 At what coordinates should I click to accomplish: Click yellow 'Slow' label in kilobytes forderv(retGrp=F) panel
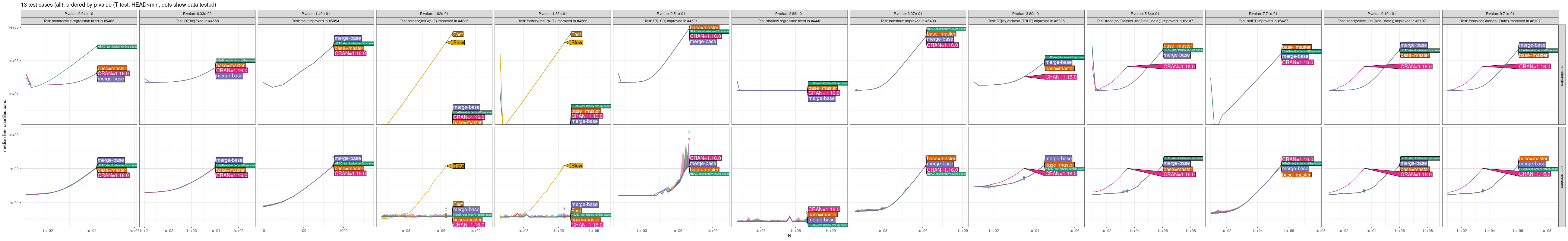[x=458, y=42]
